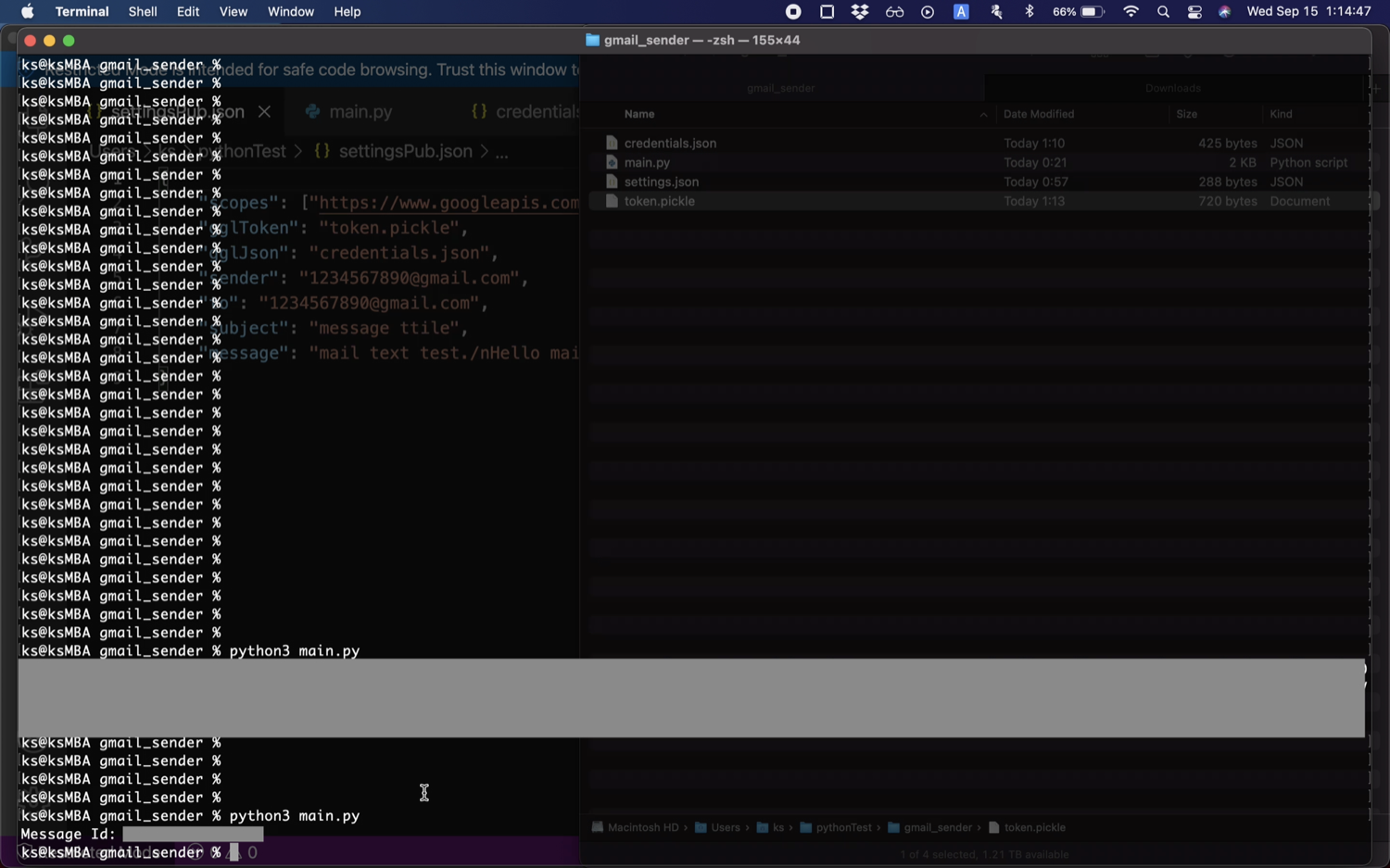Open the Help menu
The width and height of the screenshot is (1390, 868).
tap(347, 12)
